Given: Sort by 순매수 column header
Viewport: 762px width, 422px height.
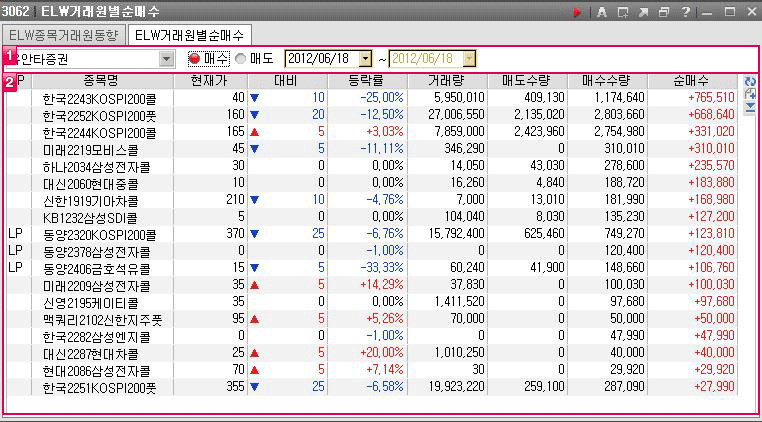Looking at the screenshot, I should [x=692, y=80].
